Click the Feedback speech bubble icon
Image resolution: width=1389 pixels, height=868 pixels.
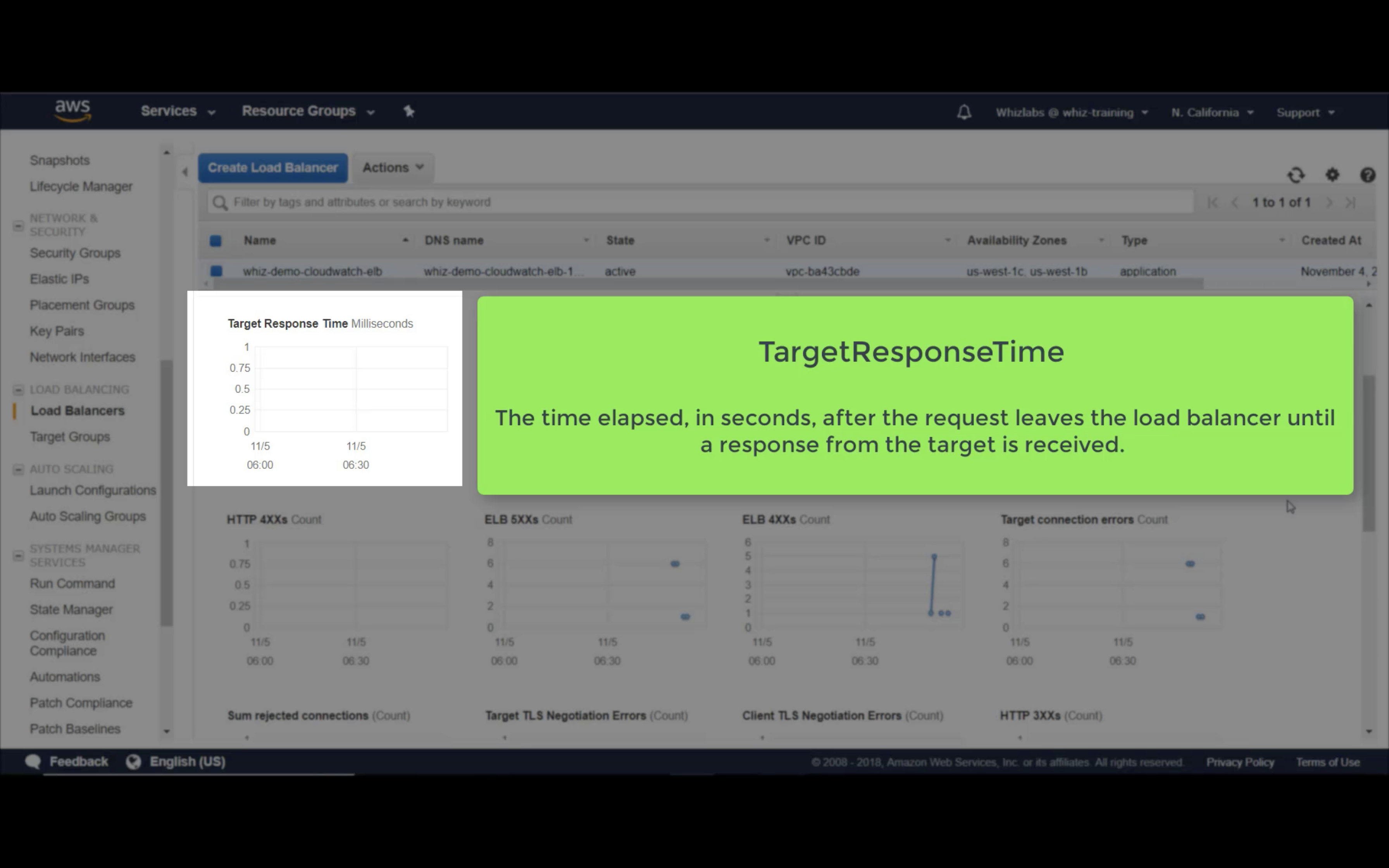(x=33, y=761)
